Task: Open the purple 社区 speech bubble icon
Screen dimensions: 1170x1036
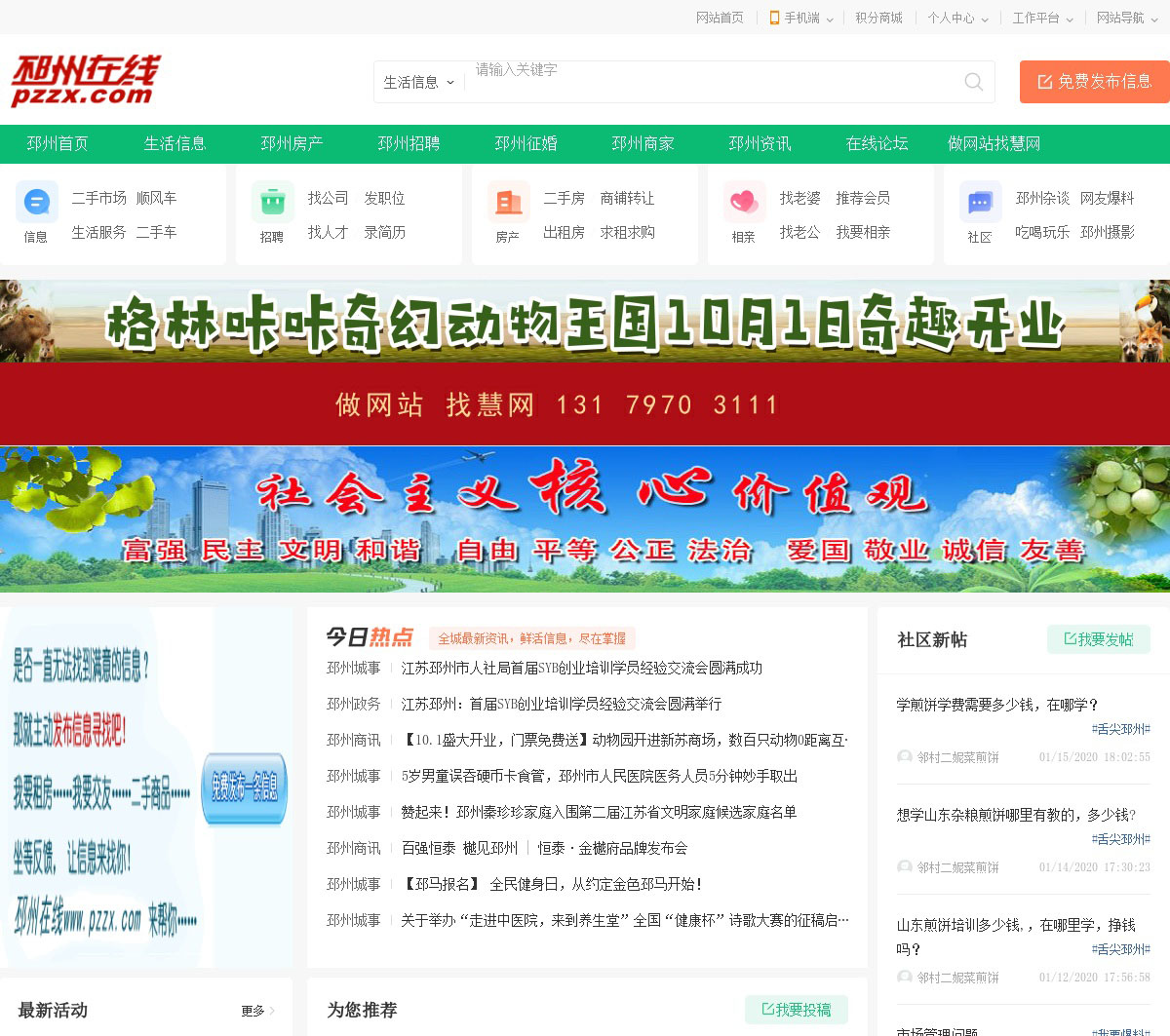Action: (980, 202)
